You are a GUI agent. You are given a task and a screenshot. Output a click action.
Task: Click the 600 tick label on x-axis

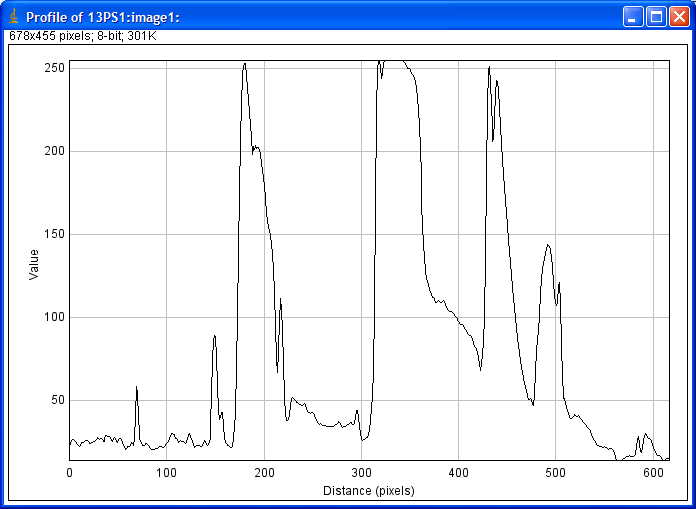652,472
